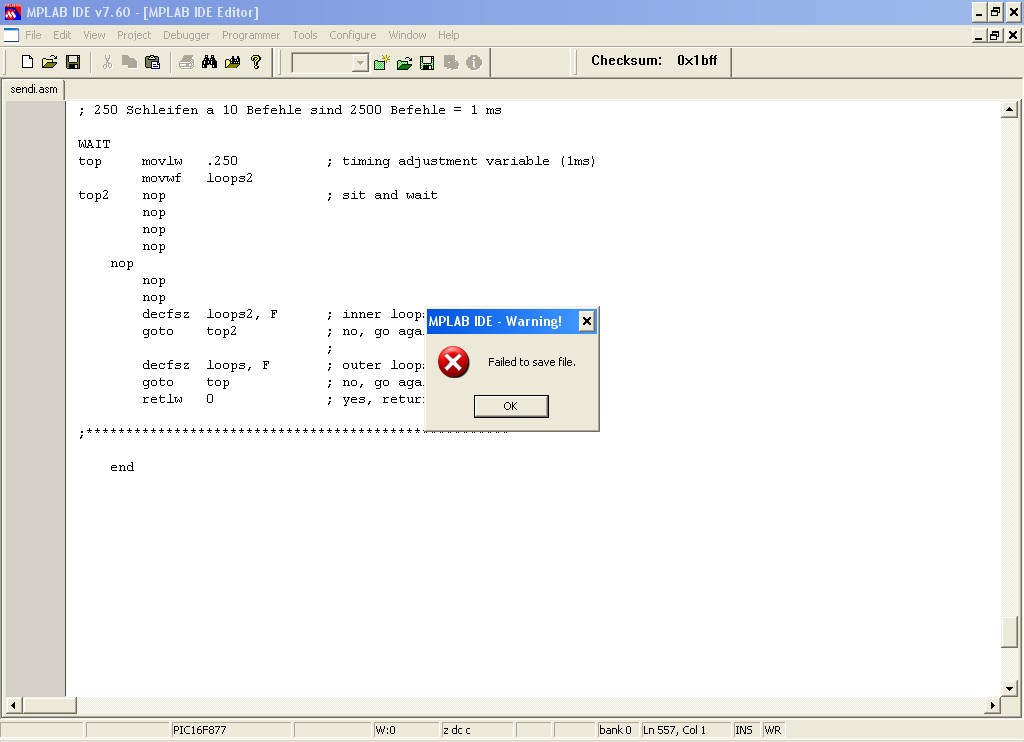Click the 'timing adjustment variable' comment

click(461, 161)
